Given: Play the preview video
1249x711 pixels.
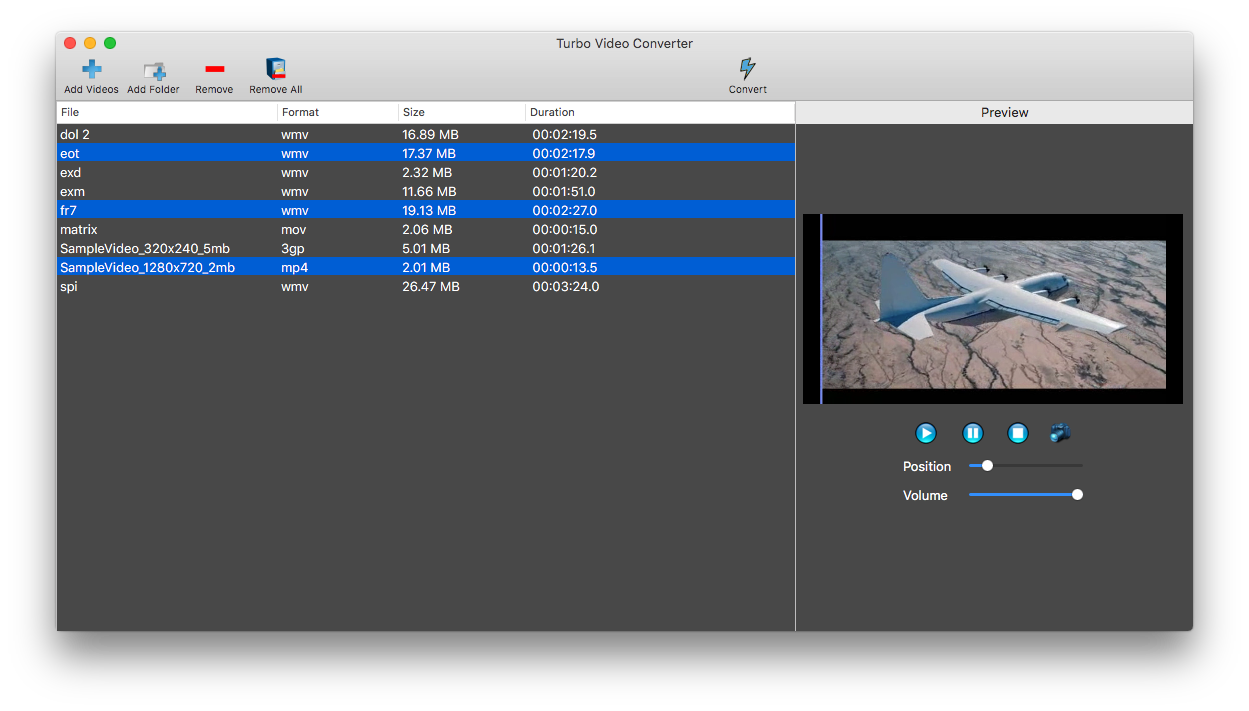Looking at the screenshot, I should (x=926, y=433).
